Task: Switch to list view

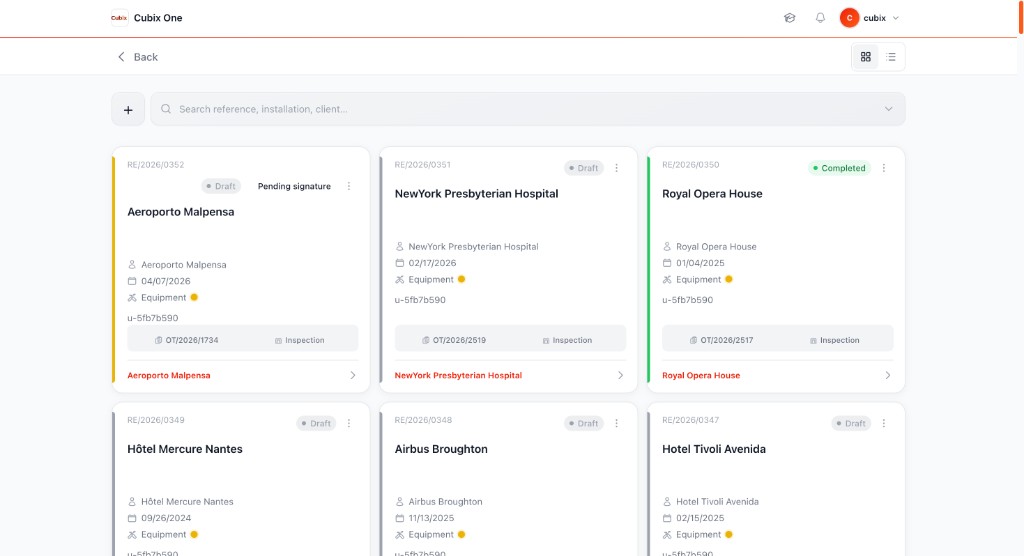Action: [891, 57]
